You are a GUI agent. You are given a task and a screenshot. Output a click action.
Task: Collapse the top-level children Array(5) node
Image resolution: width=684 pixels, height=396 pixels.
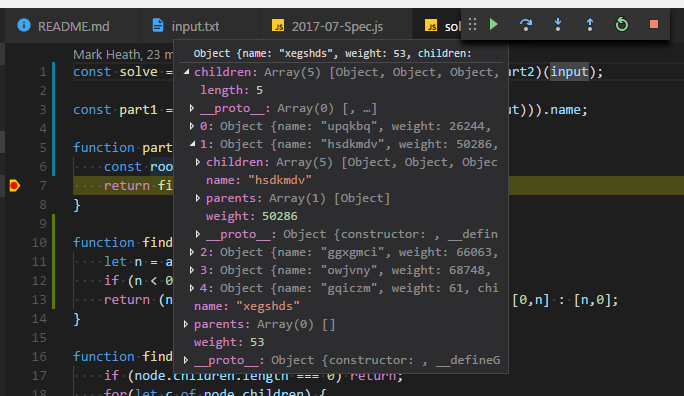[x=187, y=72]
